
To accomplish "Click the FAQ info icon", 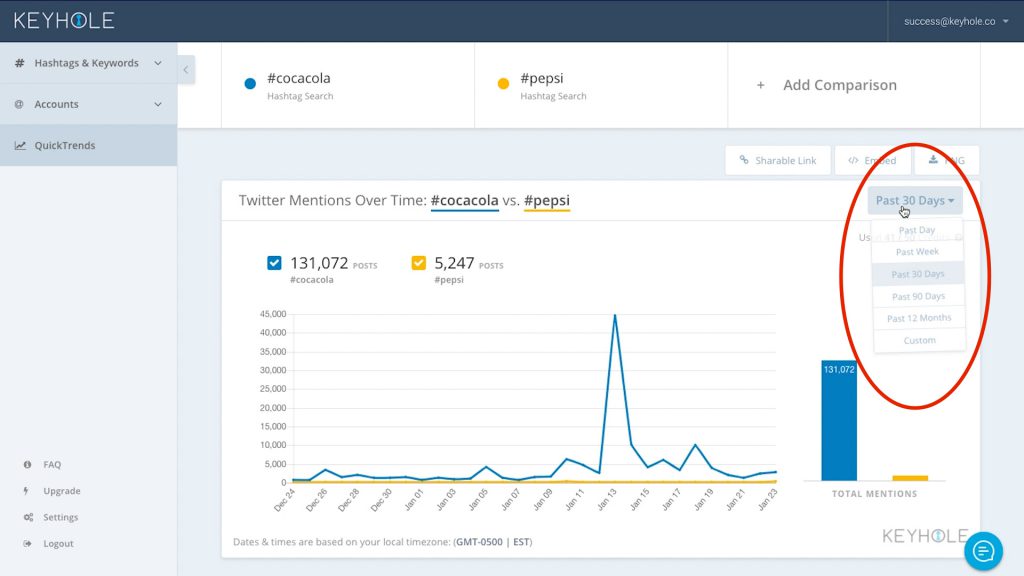I will [27, 464].
